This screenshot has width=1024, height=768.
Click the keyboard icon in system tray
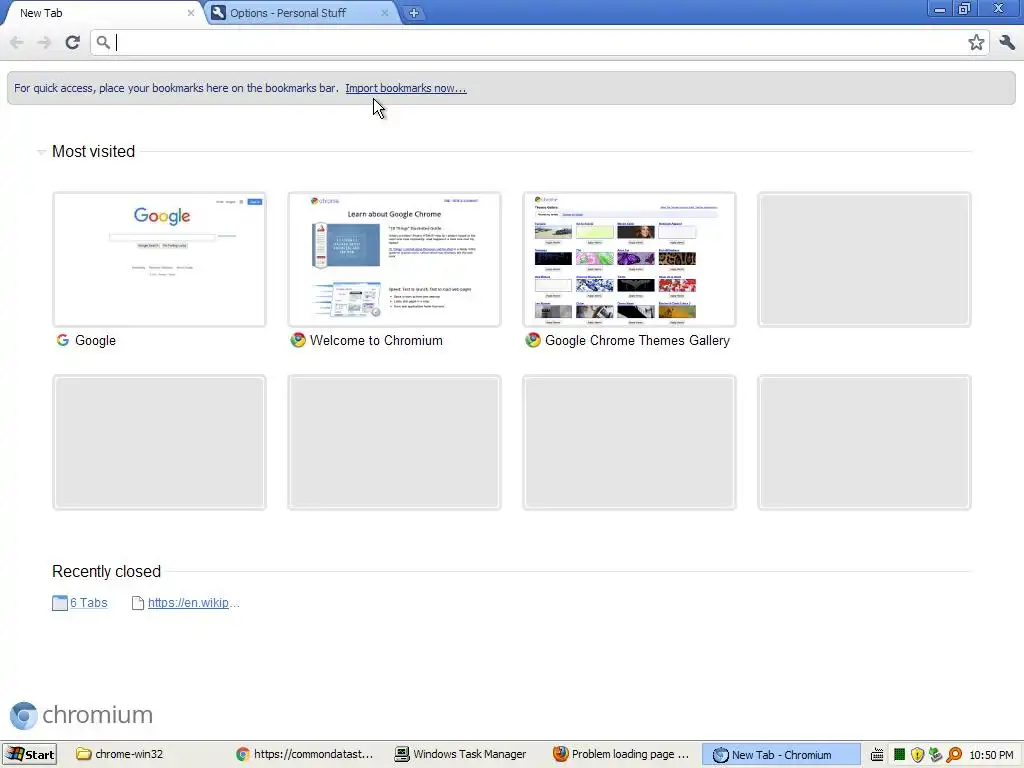(x=877, y=755)
